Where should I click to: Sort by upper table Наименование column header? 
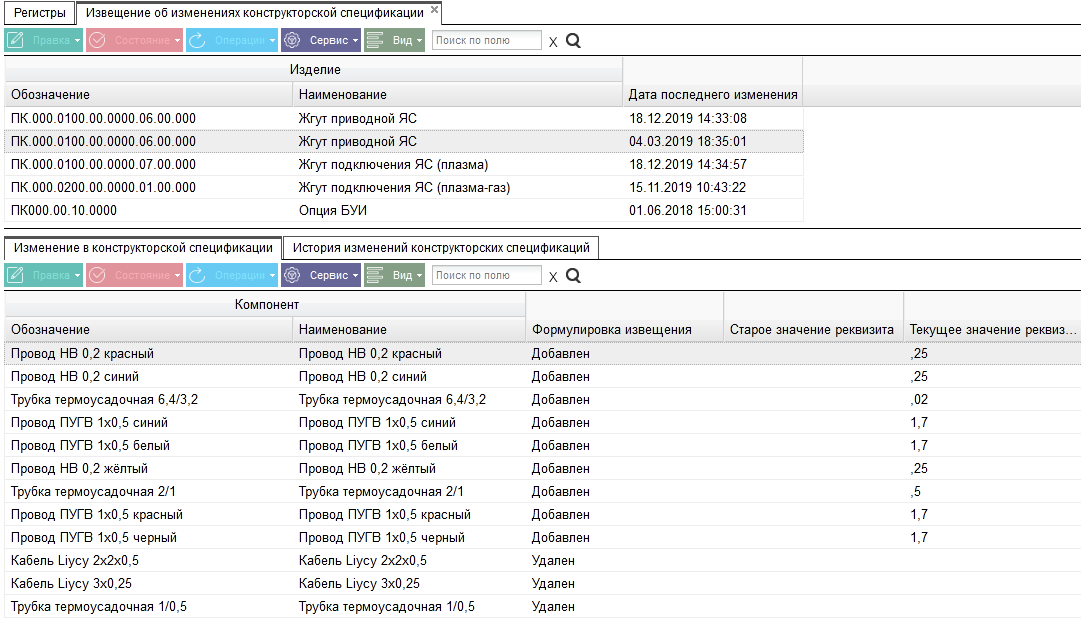[458, 94]
